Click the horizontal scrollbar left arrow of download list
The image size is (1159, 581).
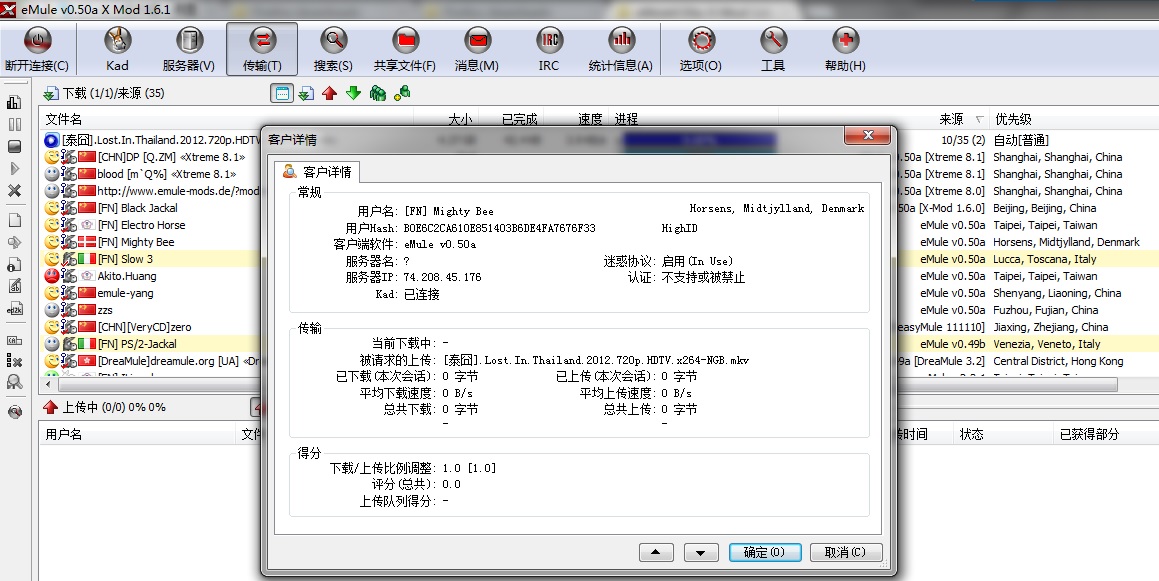pyautogui.click(x=50, y=385)
